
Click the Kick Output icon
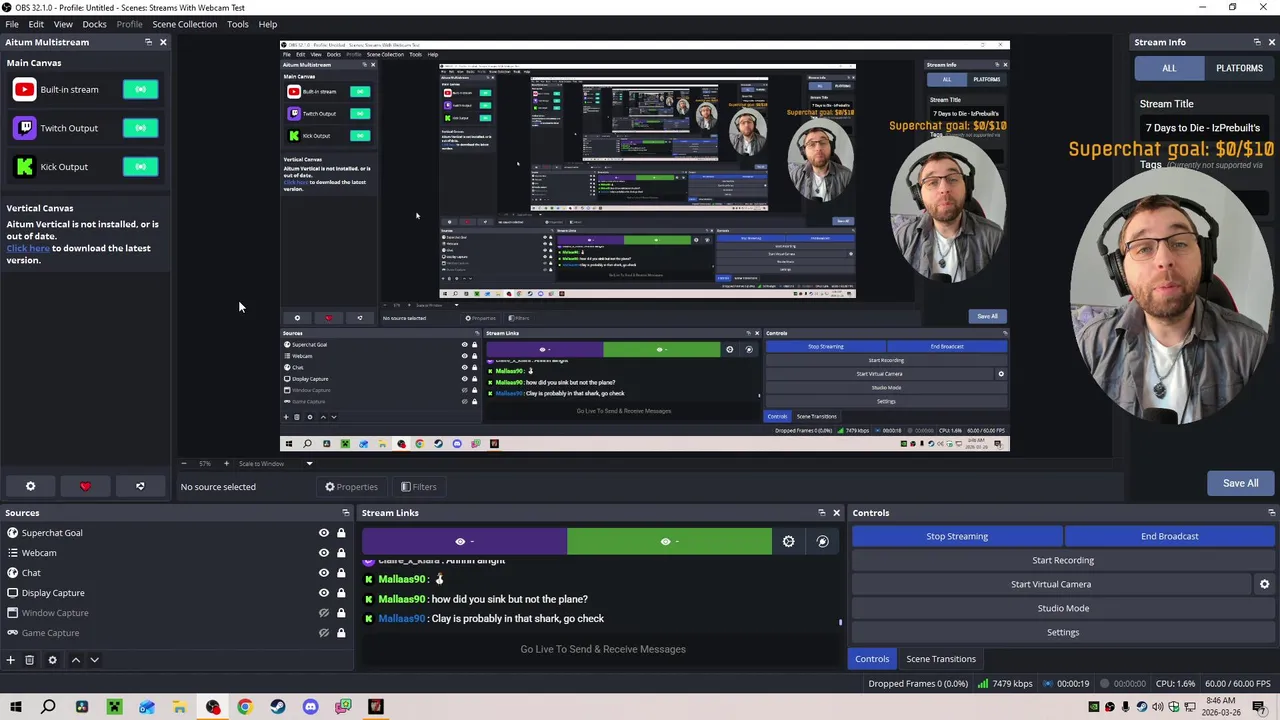click(x=24, y=167)
